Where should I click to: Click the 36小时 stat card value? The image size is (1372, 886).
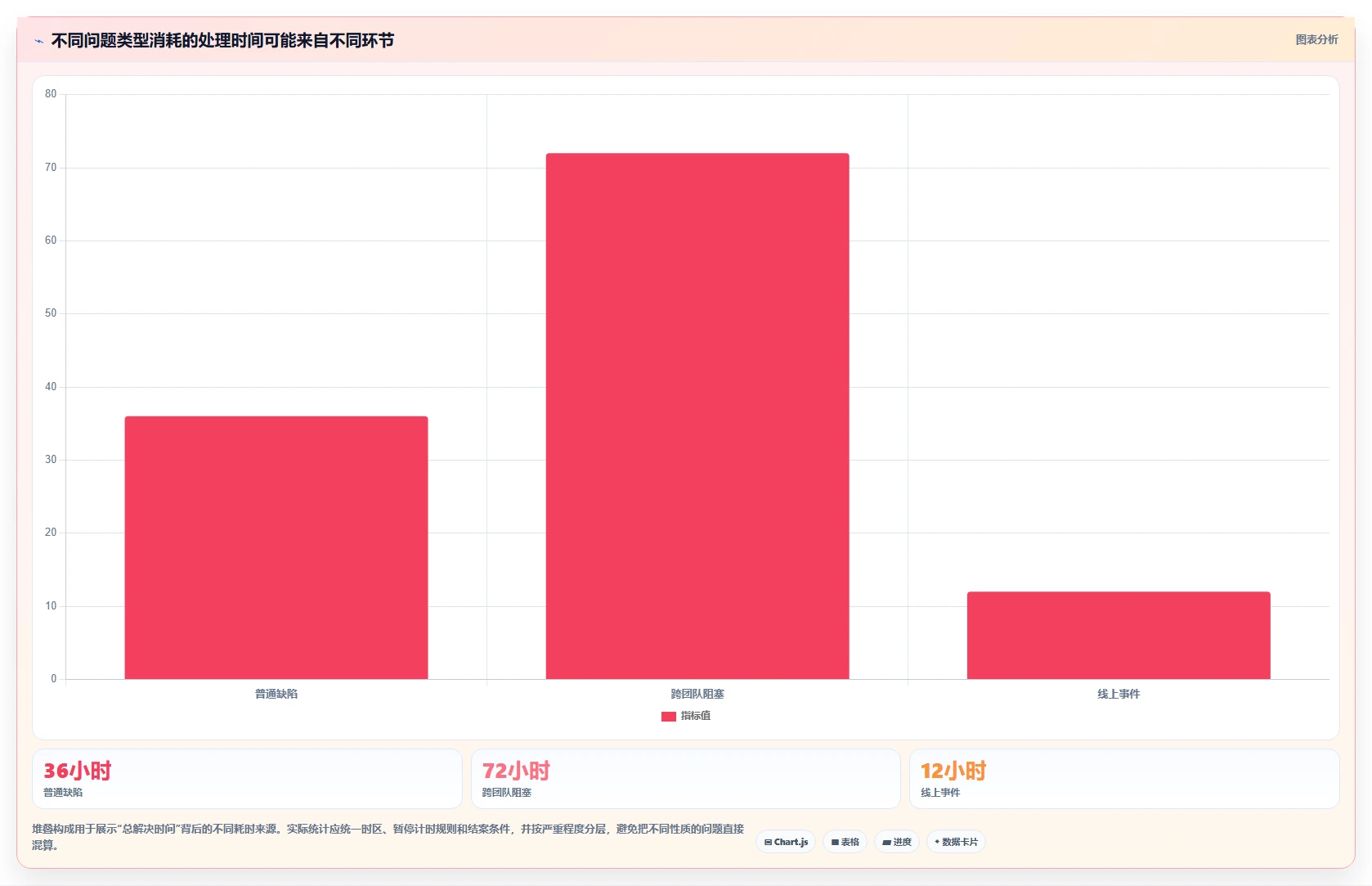coord(78,771)
